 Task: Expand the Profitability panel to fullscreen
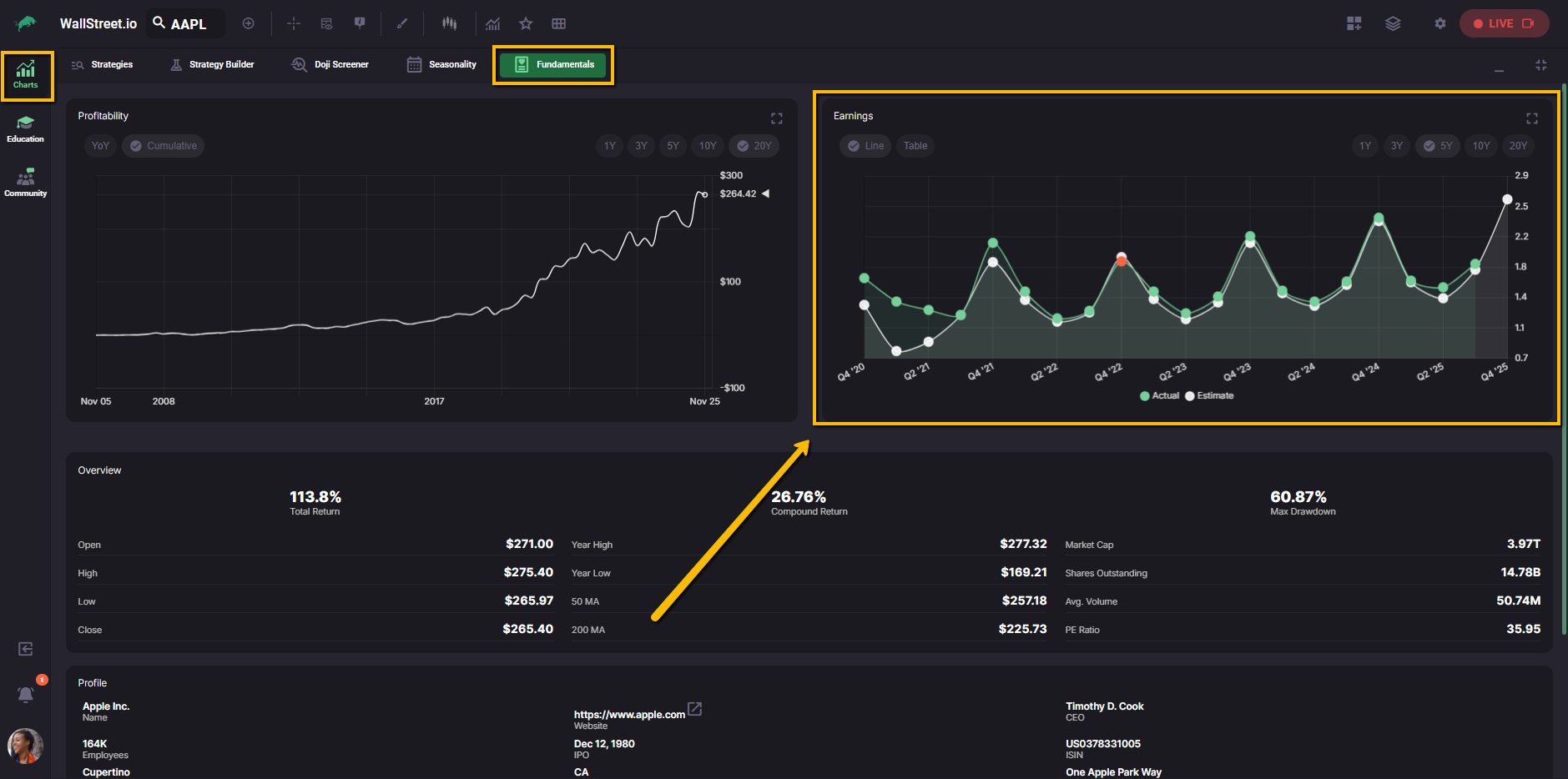point(776,118)
